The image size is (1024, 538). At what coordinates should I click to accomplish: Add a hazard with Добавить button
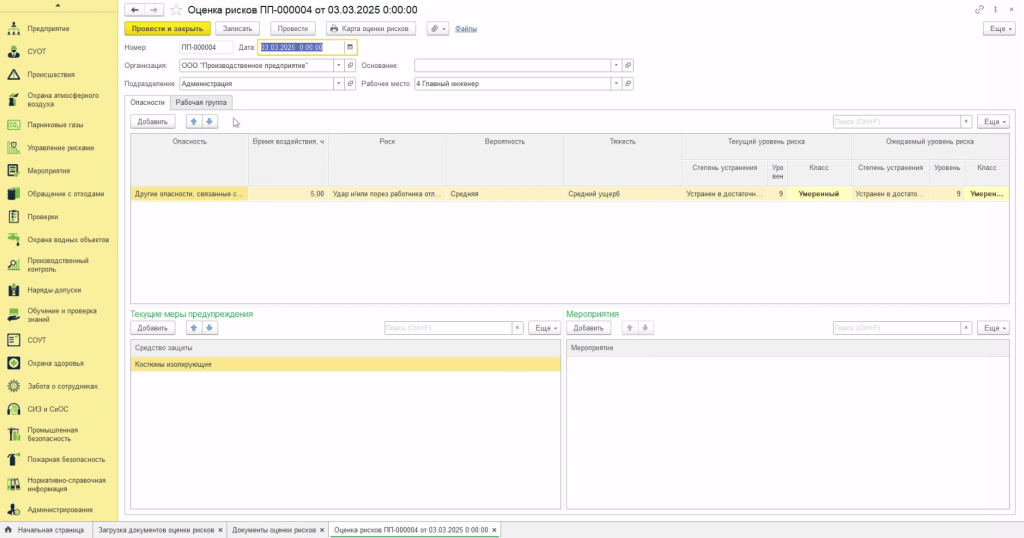pyautogui.click(x=152, y=121)
